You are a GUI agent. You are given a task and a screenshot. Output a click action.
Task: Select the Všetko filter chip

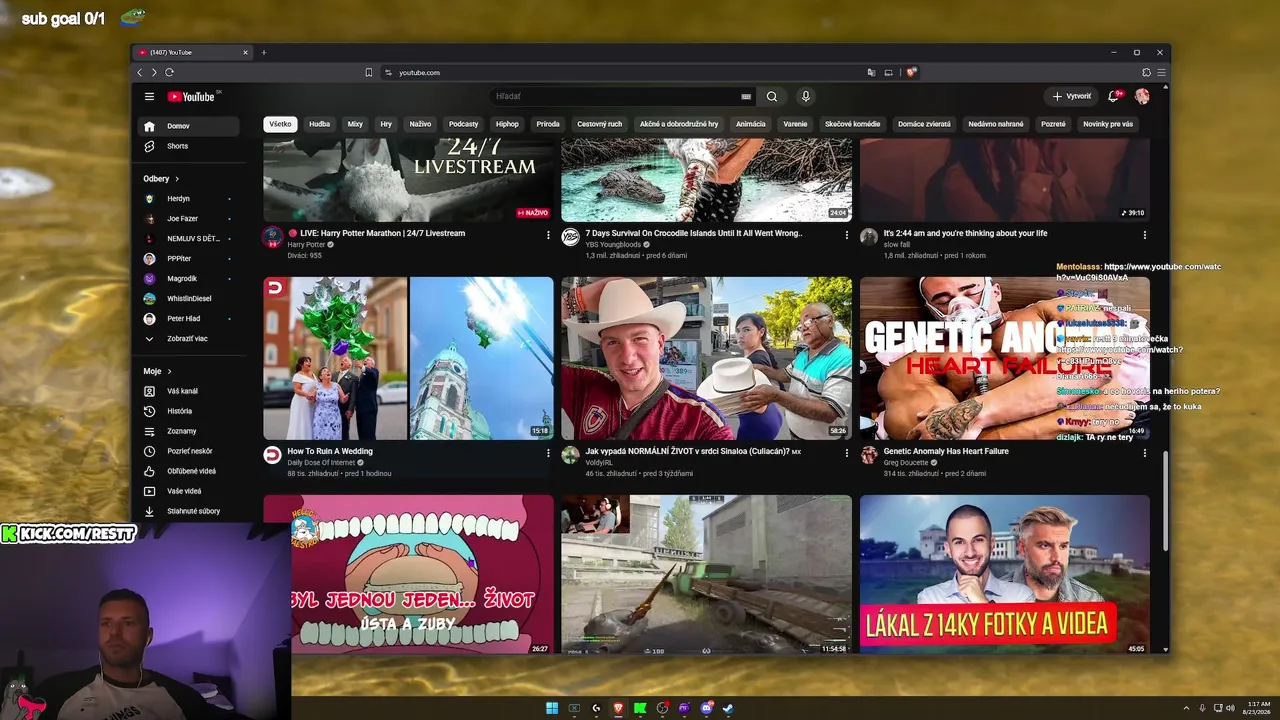click(x=280, y=124)
